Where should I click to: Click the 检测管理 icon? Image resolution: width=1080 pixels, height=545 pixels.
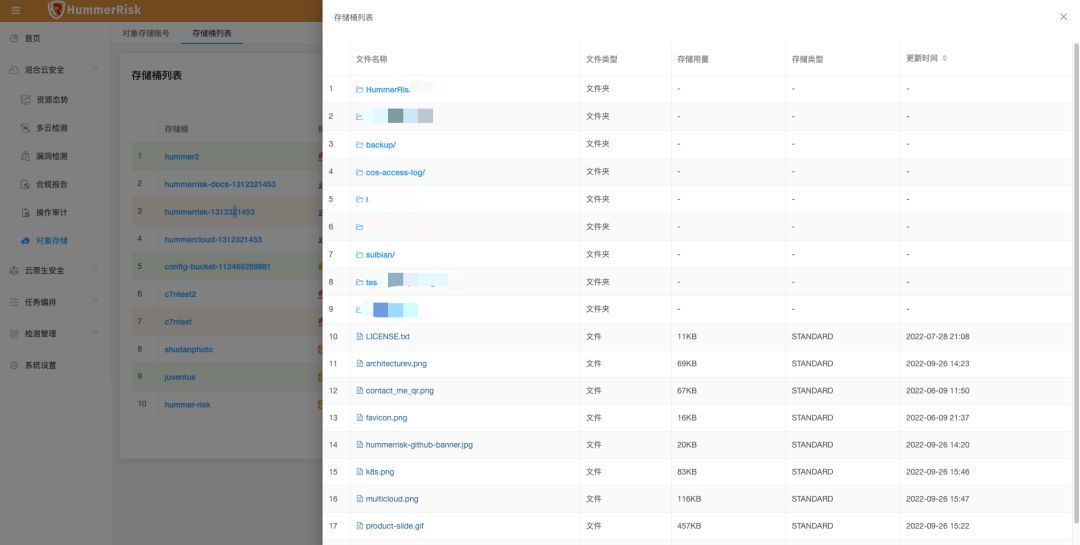coord(14,334)
